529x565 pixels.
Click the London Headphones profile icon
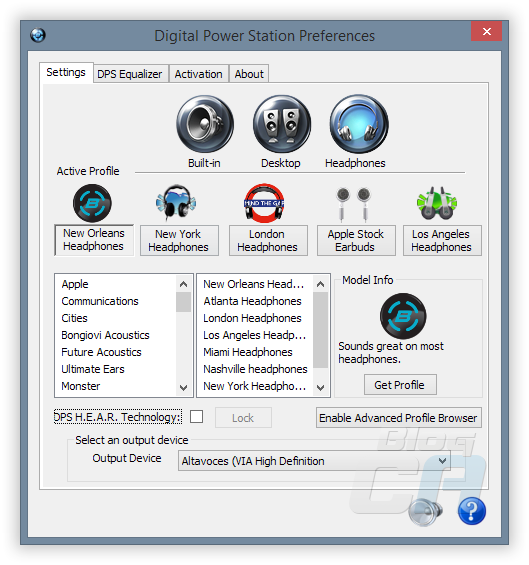[264, 203]
